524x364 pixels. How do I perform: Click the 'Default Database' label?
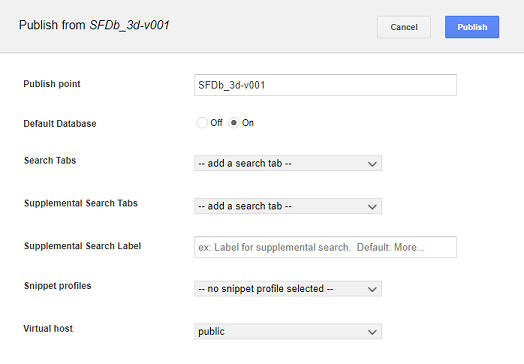pyautogui.click(x=60, y=124)
